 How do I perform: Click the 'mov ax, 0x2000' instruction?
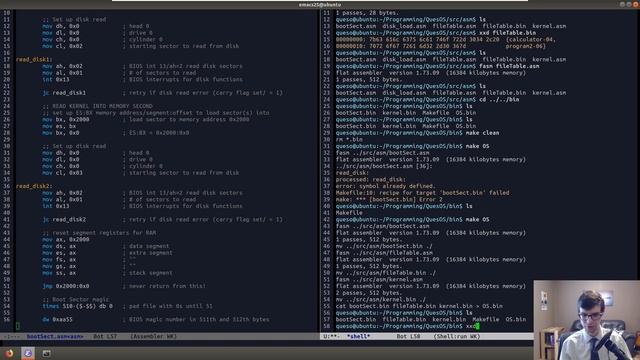point(66,240)
